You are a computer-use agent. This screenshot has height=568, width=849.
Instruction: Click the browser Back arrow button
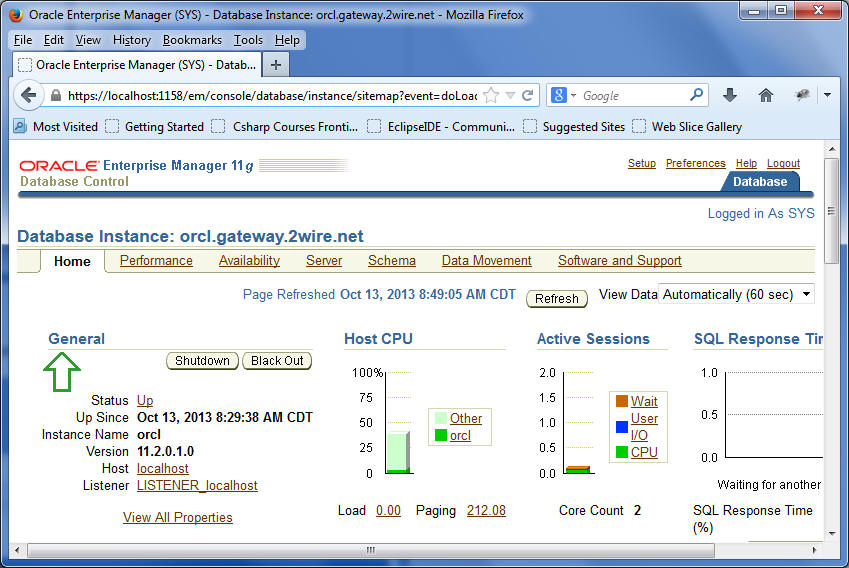point(29,95)
